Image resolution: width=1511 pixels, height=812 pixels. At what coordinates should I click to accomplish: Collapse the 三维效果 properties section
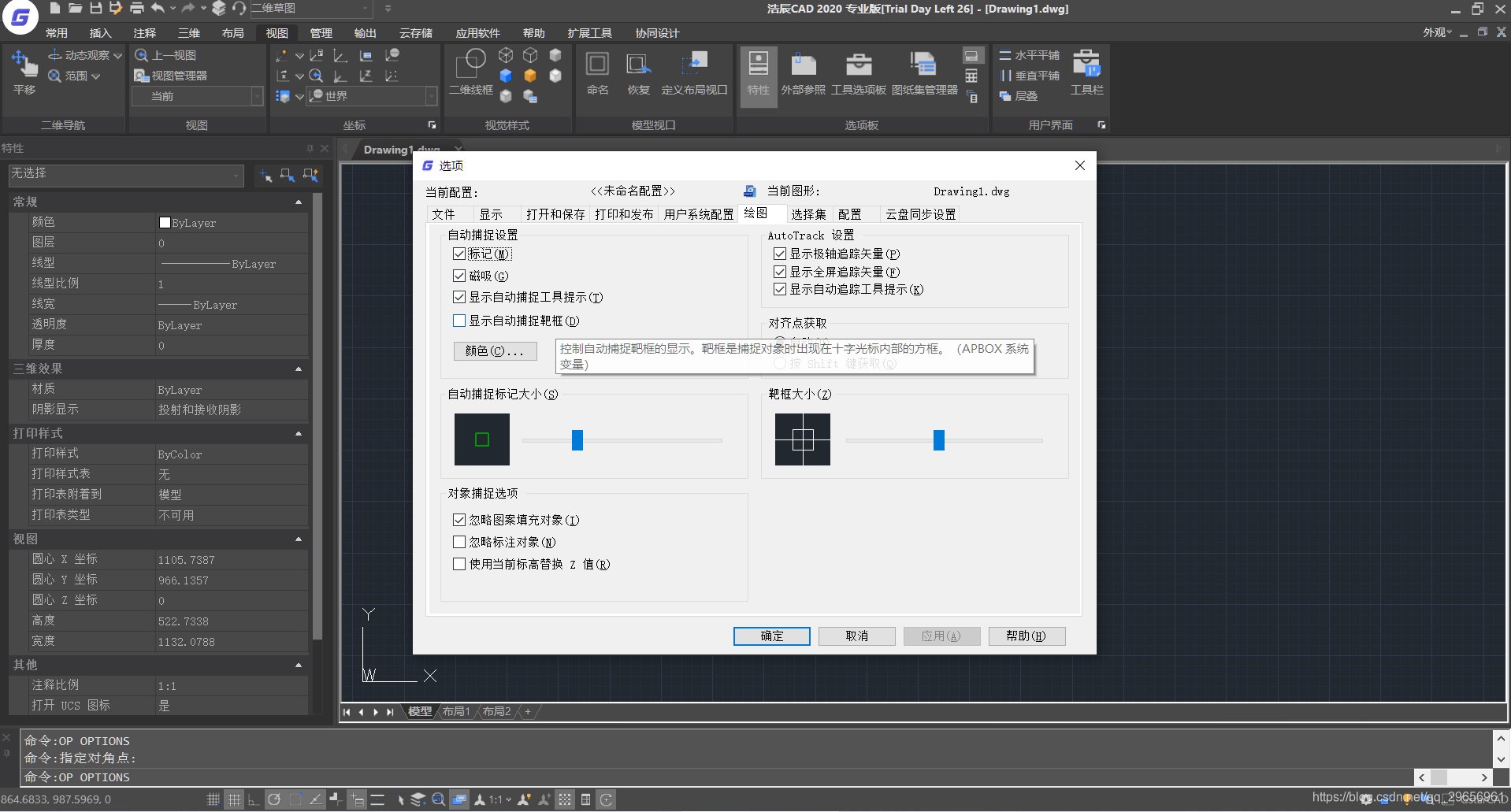coord(299,369)
